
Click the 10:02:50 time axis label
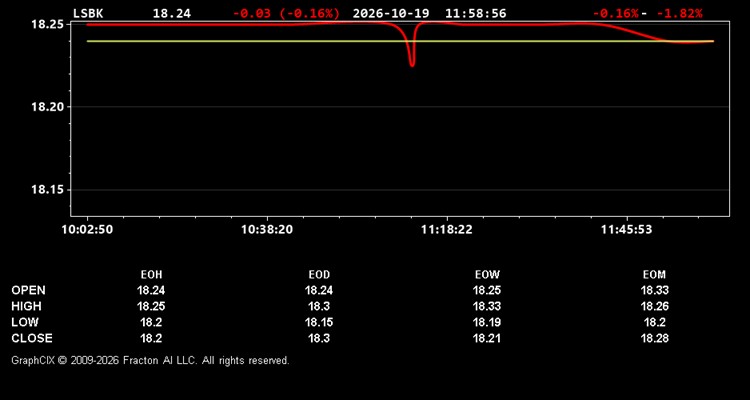[x=87, y=230]
